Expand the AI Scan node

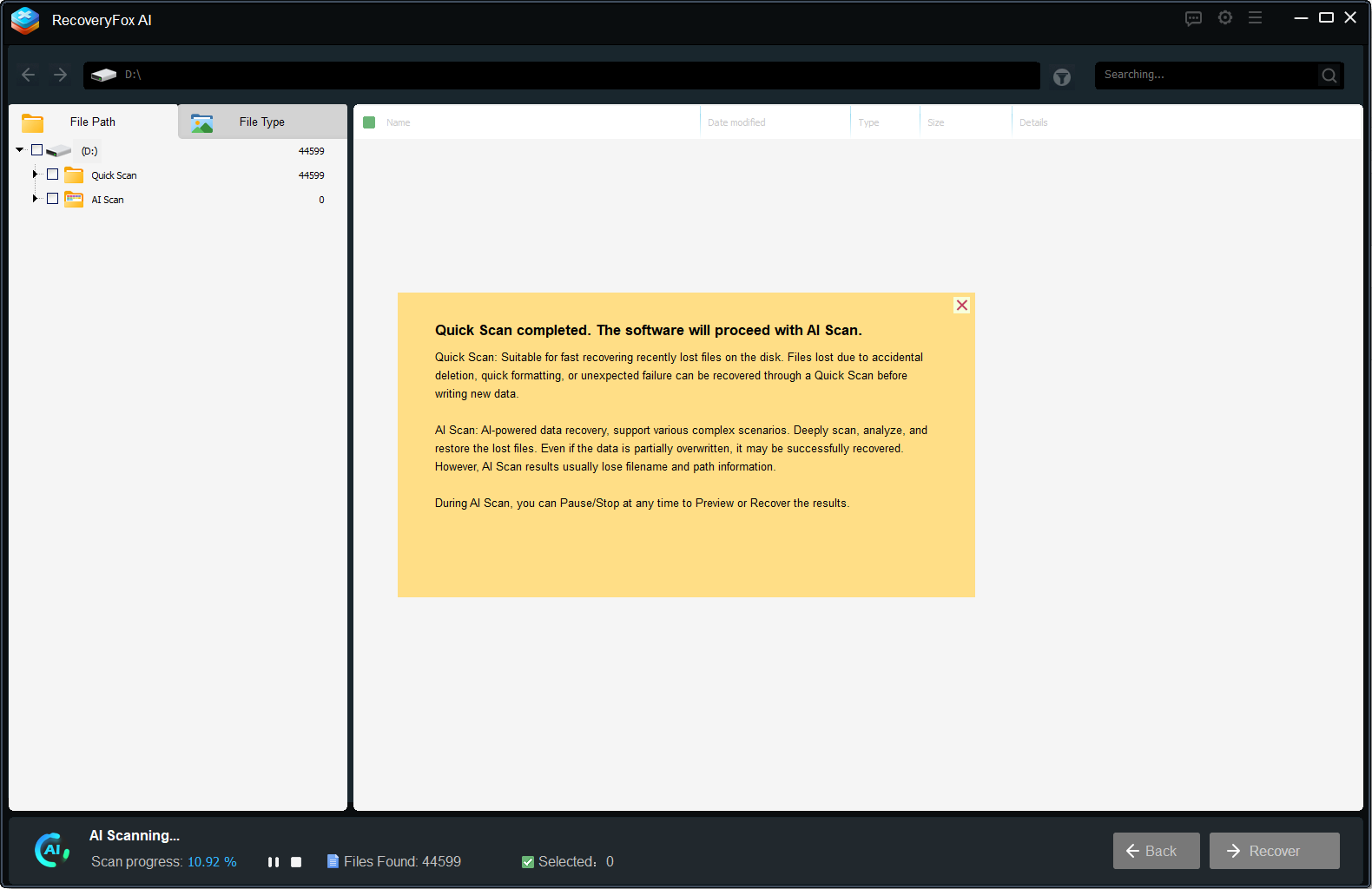coord(35,199)
